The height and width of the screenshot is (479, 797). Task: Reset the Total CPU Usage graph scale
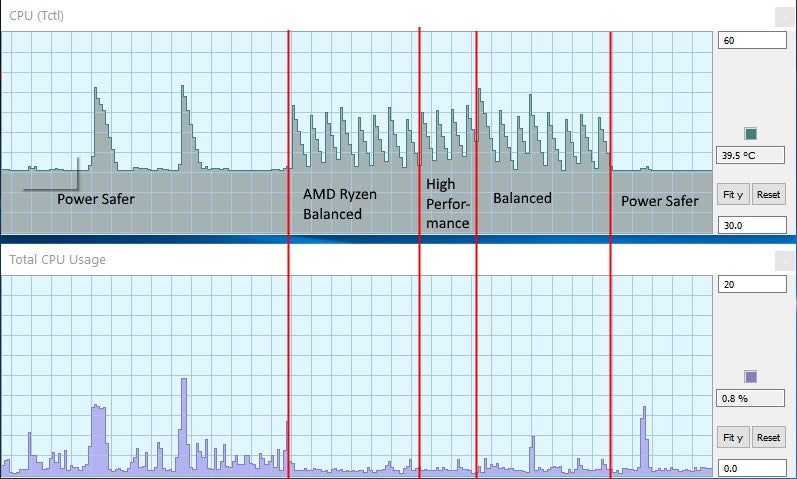pos(768,438)
